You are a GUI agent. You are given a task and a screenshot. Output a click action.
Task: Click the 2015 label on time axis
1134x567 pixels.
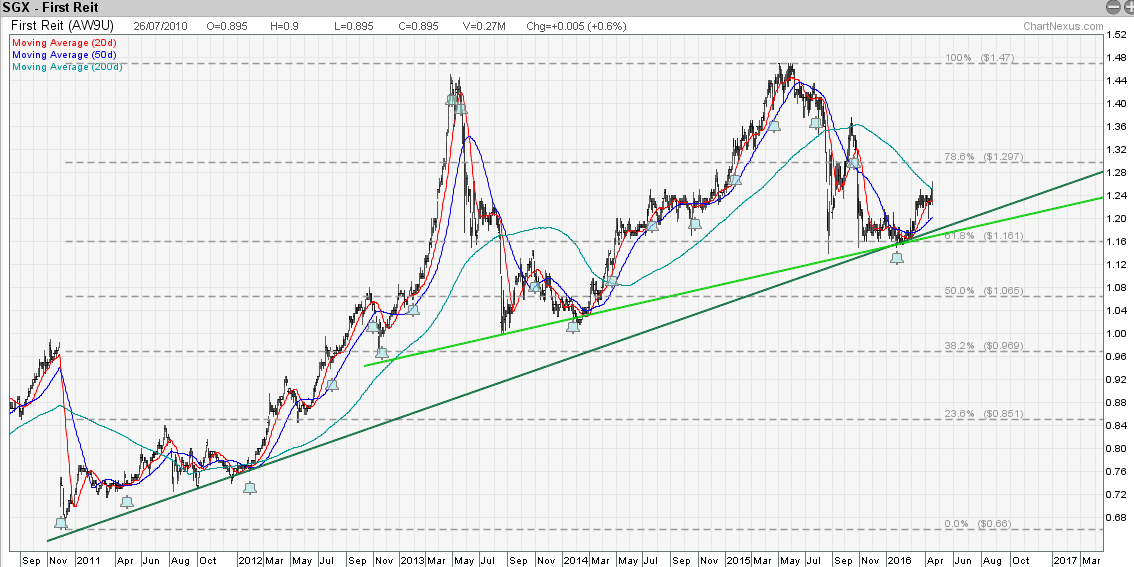pyautogui.click(x=739, y=560)
